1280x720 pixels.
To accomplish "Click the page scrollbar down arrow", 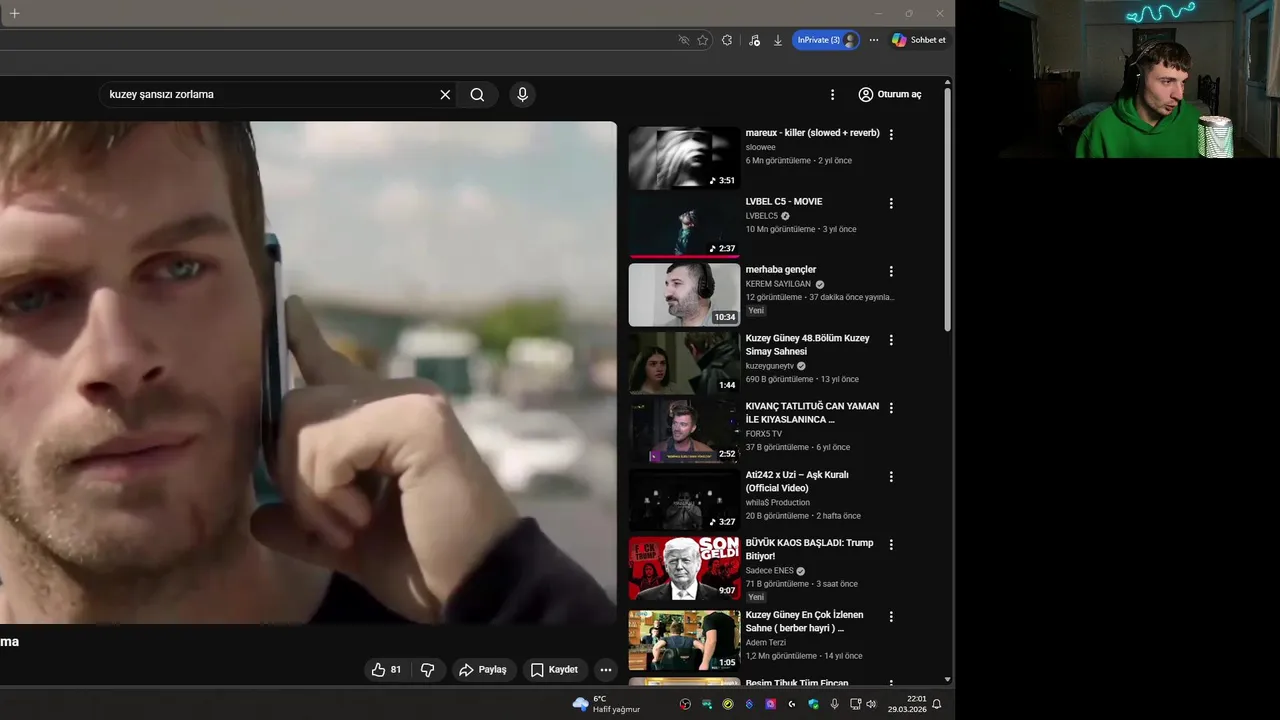I will (x=947, y=680).
